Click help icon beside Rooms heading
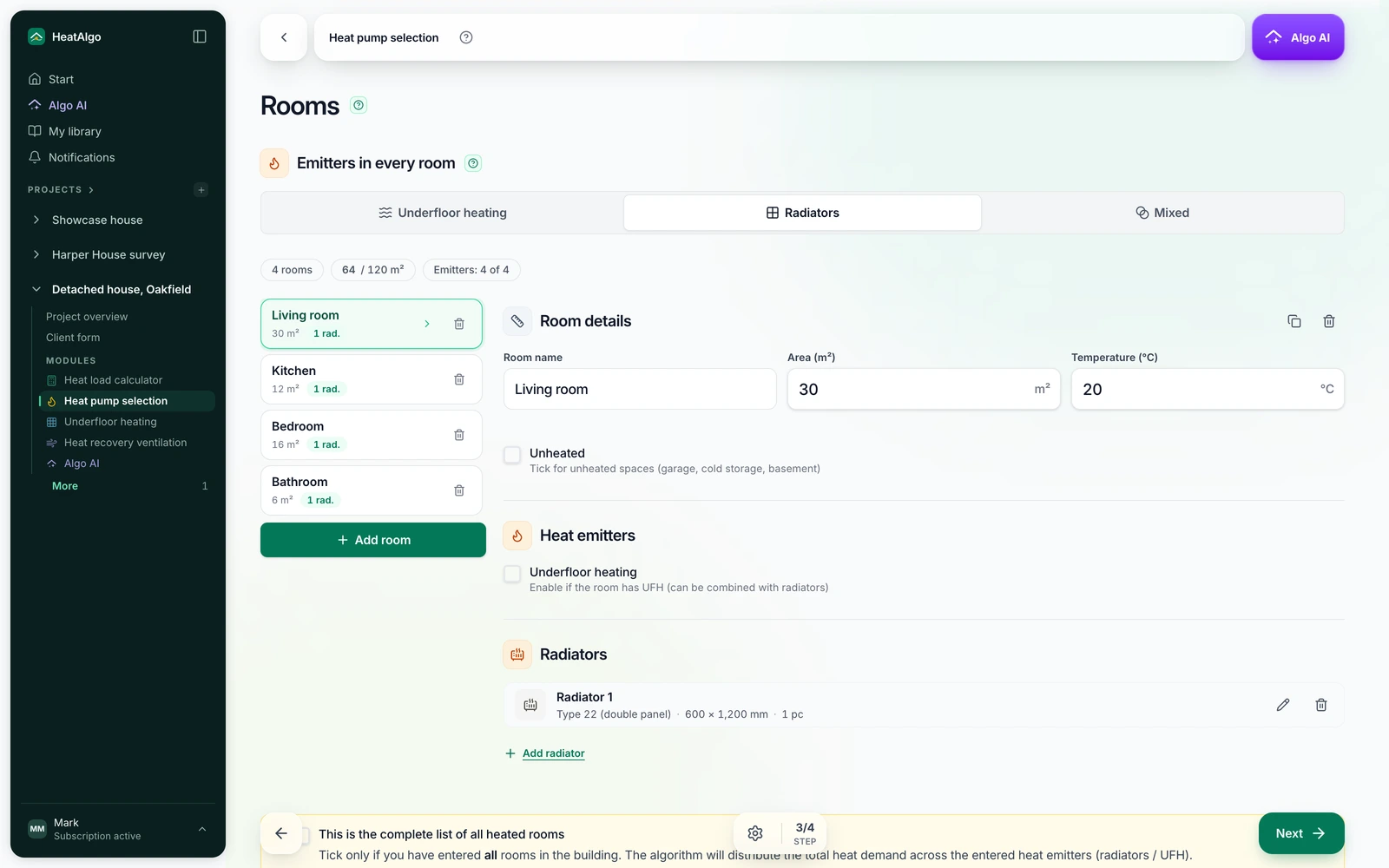 tap(359, 105)
